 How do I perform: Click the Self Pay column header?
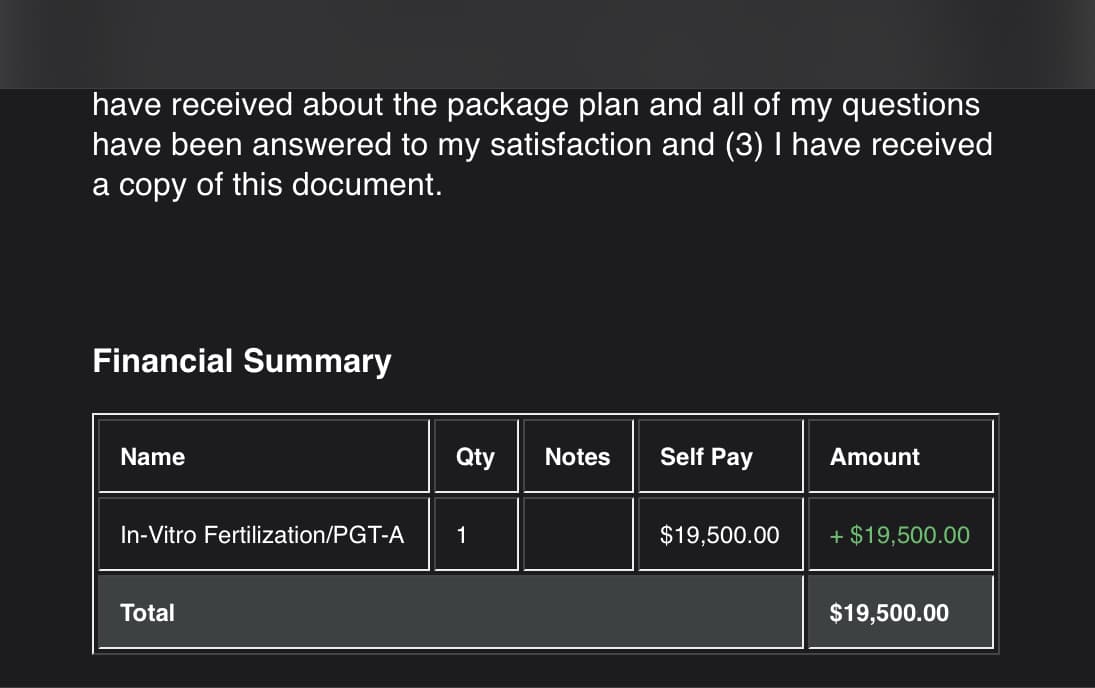pos(706,457)
